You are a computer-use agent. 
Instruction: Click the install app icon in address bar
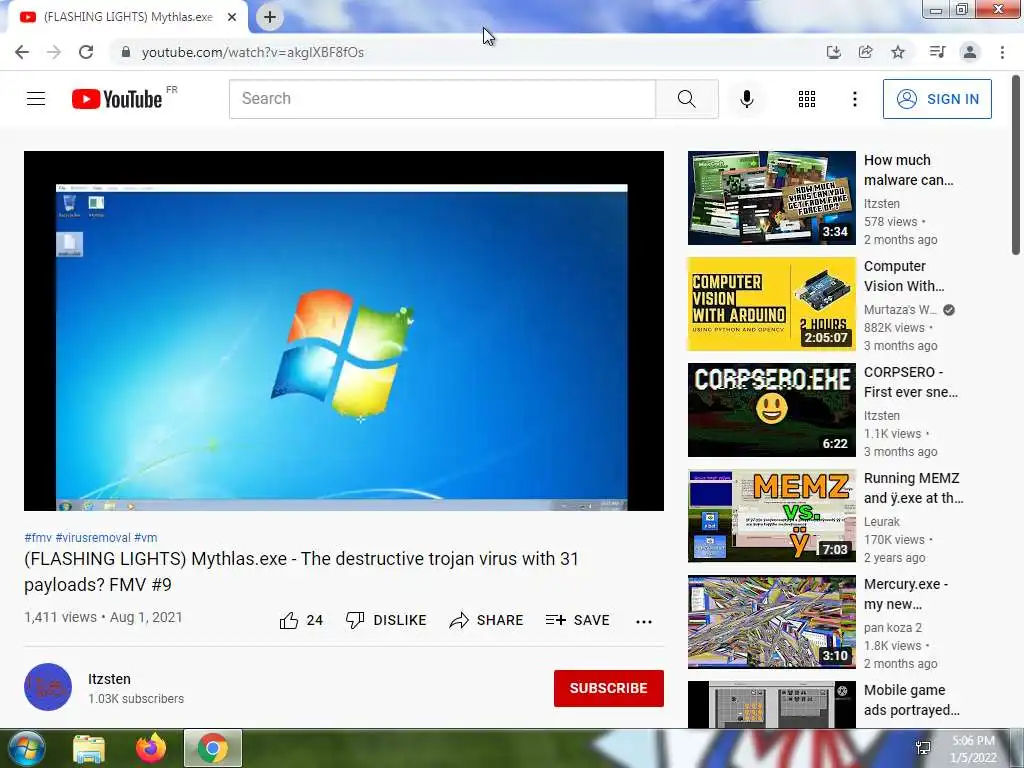[833, 52]
